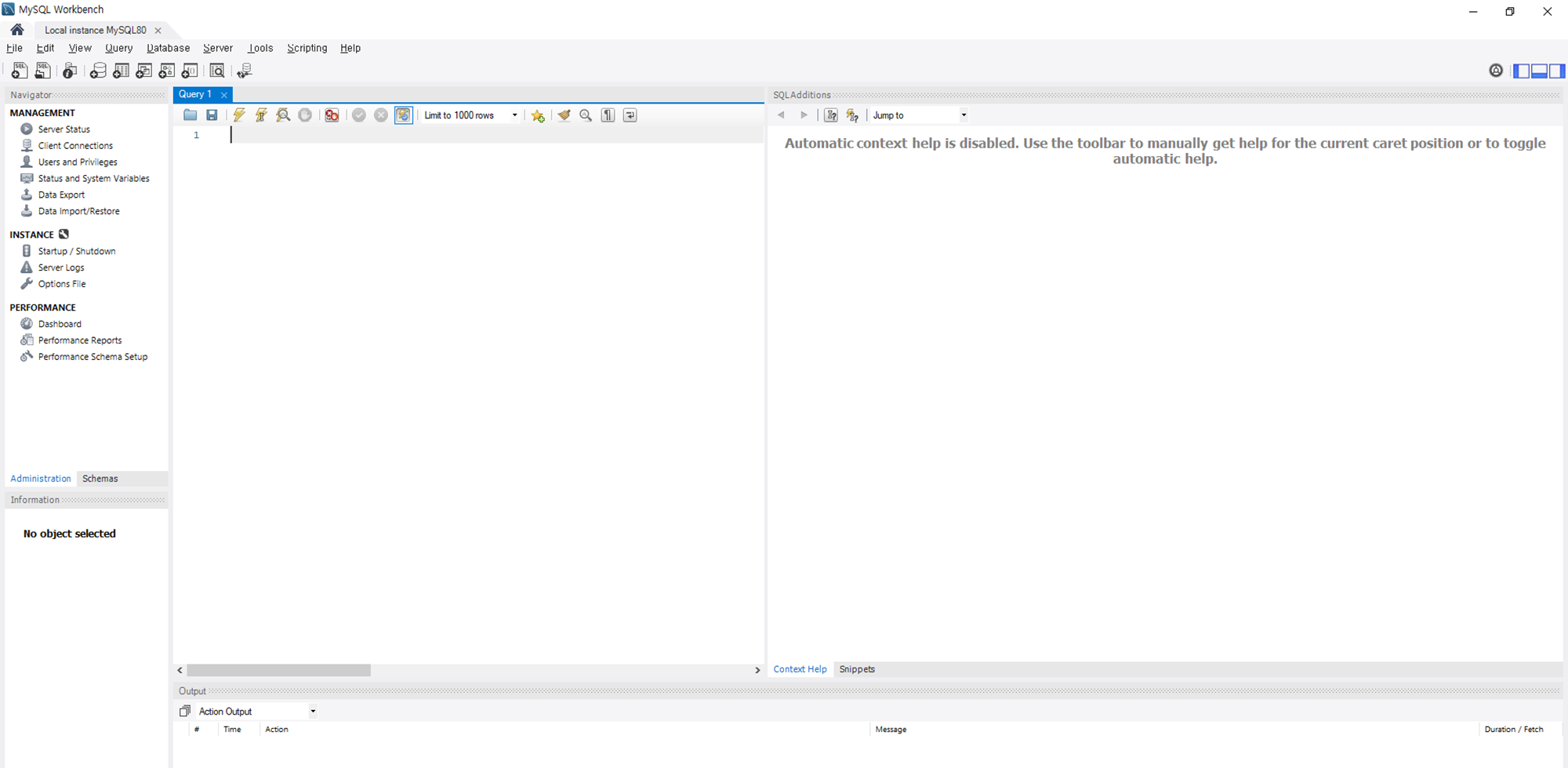This screenshot has width=1568, height=768.
Task: Create a new schema in the server
Action: click(98, 71)
